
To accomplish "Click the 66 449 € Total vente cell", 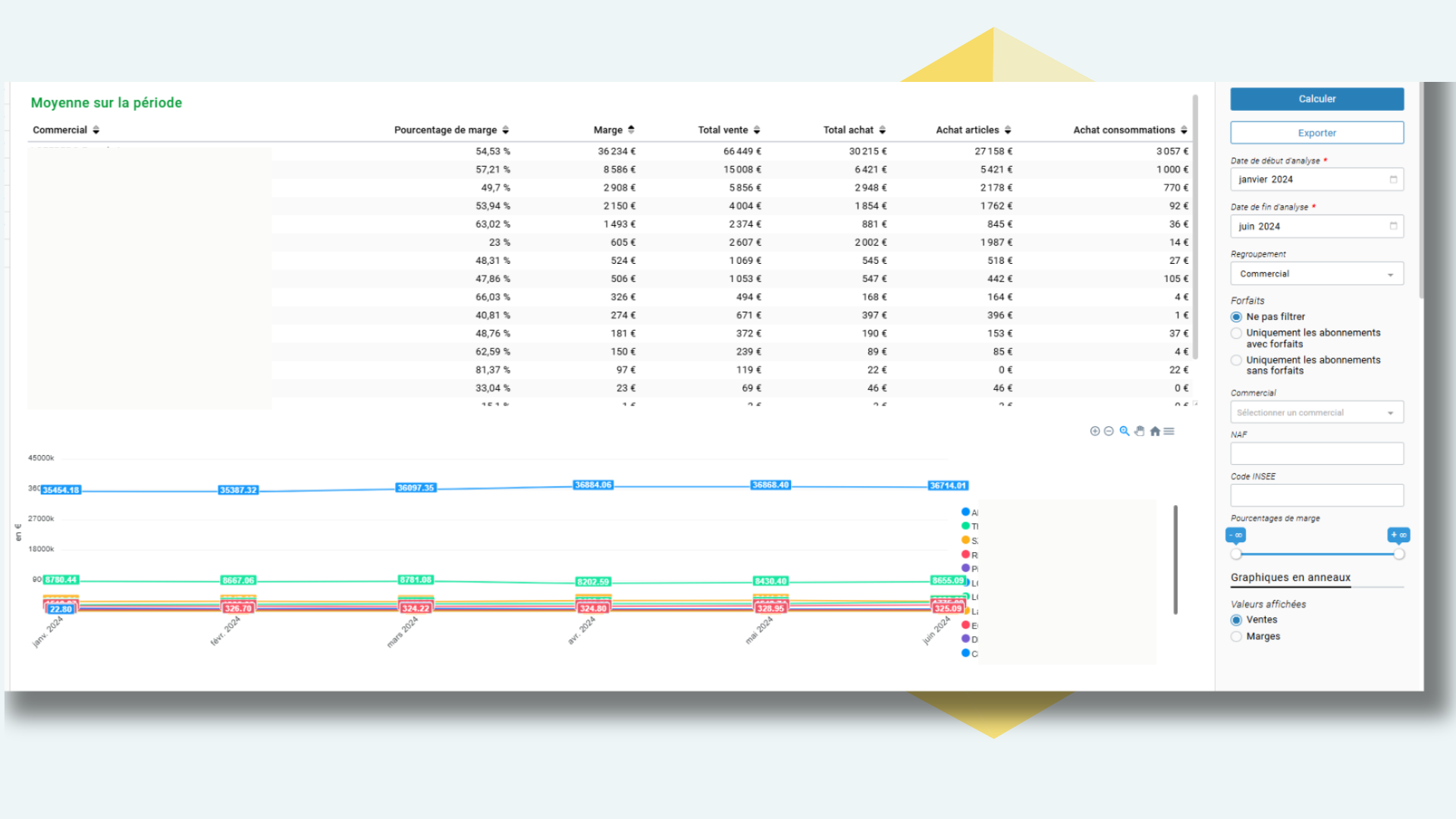I will 742,152.
